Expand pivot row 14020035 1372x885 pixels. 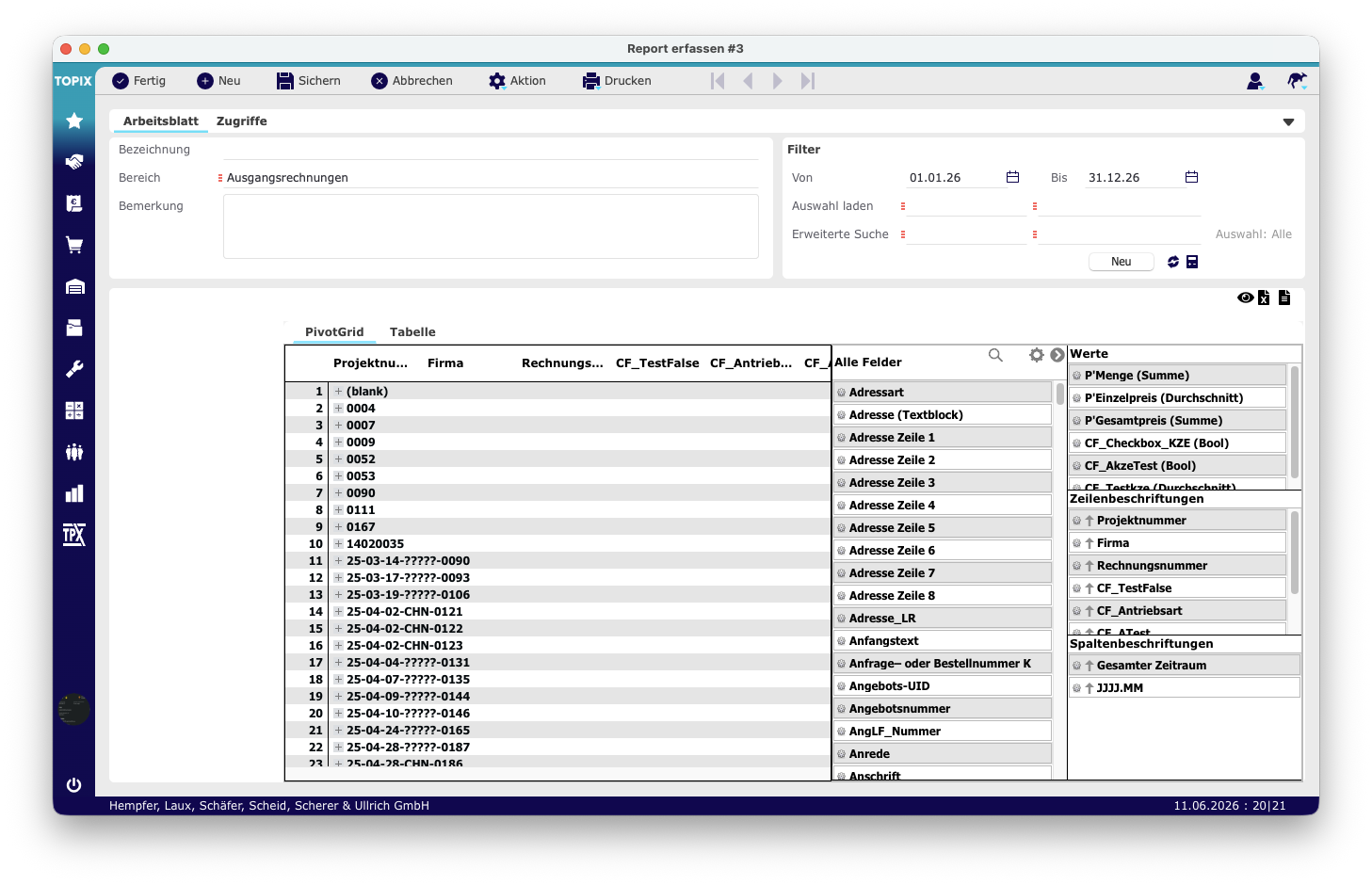[x=338, y=544]
